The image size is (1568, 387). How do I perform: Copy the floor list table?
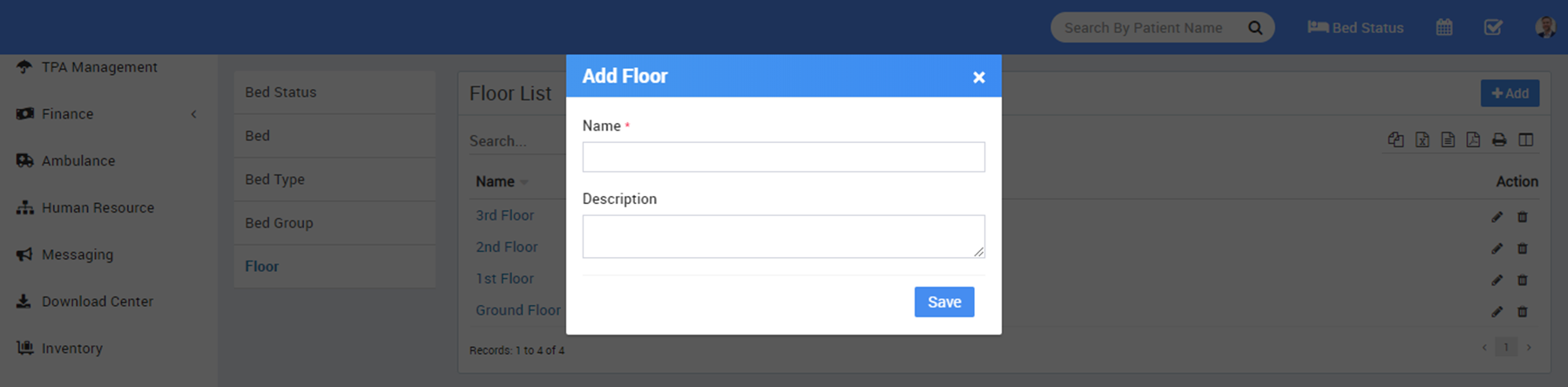coord(1396,139)
